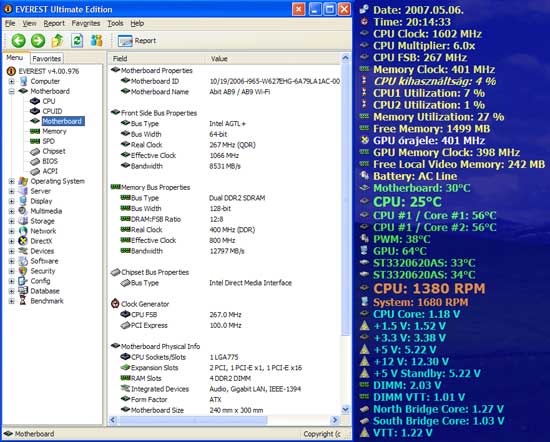
Task: Select the Motherboard Name row
Action: click(x=224, y=92)
